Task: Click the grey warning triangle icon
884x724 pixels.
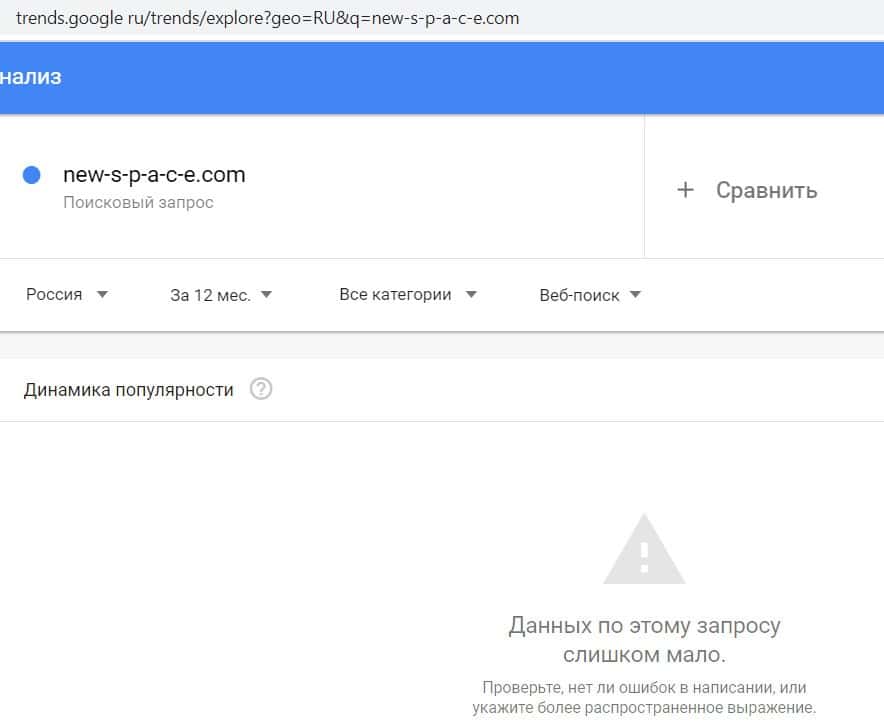Action: coord(644,550)
